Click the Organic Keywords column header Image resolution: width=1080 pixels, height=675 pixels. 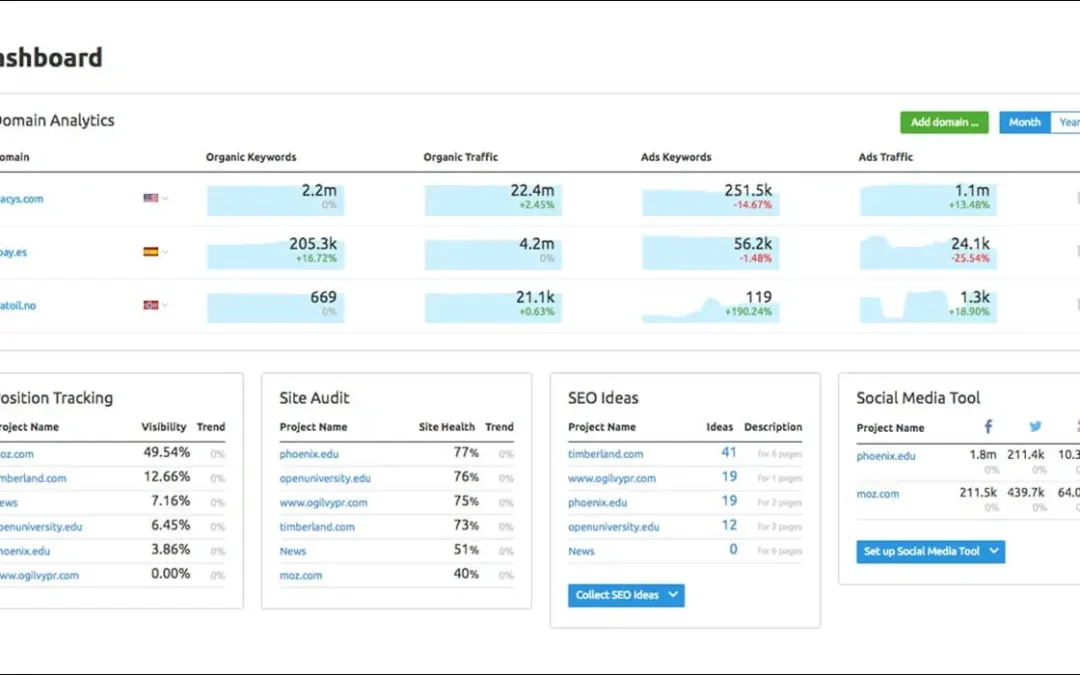[x=251, y=157]
